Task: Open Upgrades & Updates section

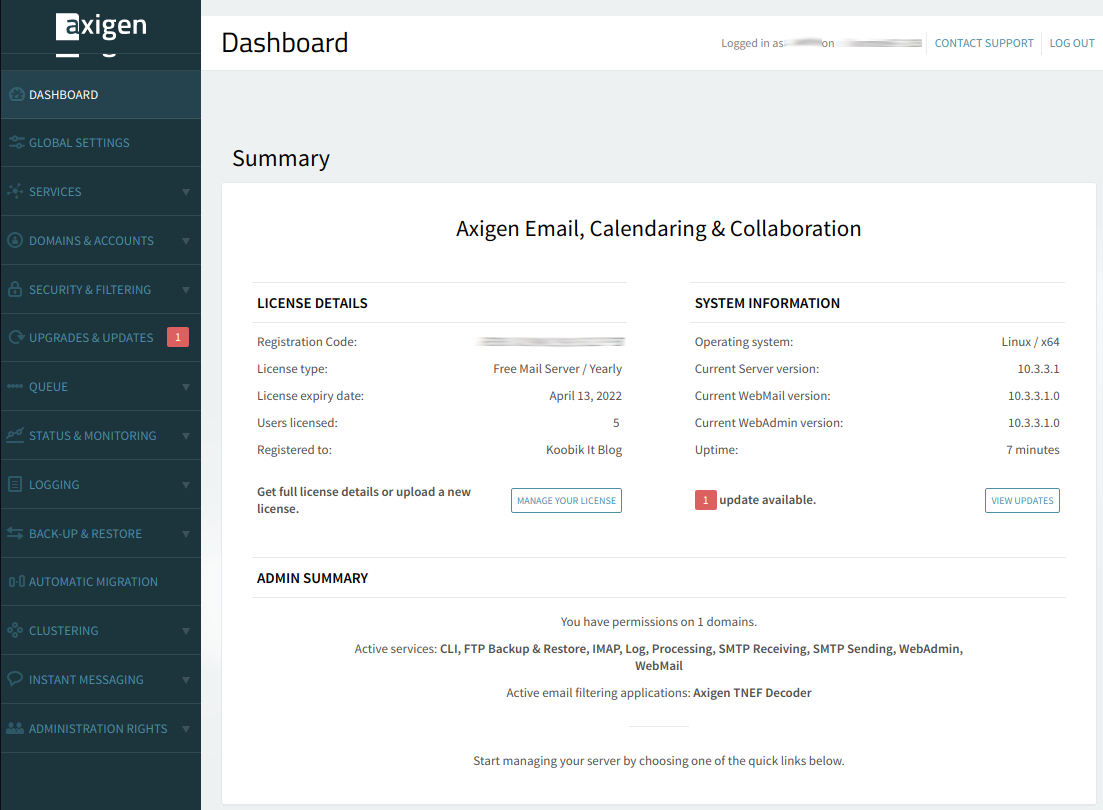Action: click(x=101, y=338)
